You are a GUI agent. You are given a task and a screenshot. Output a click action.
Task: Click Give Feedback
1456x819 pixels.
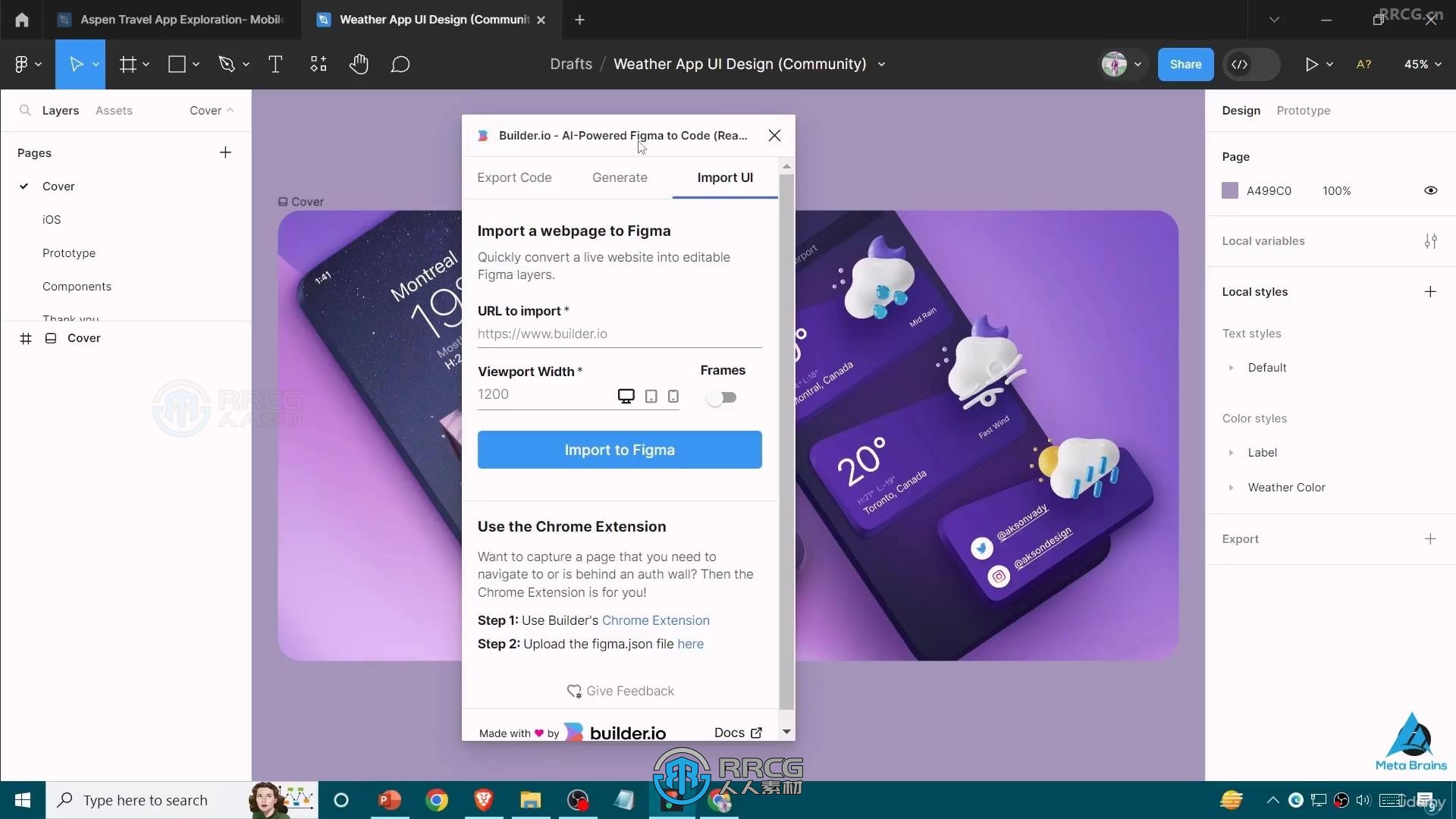click(620, 691)
